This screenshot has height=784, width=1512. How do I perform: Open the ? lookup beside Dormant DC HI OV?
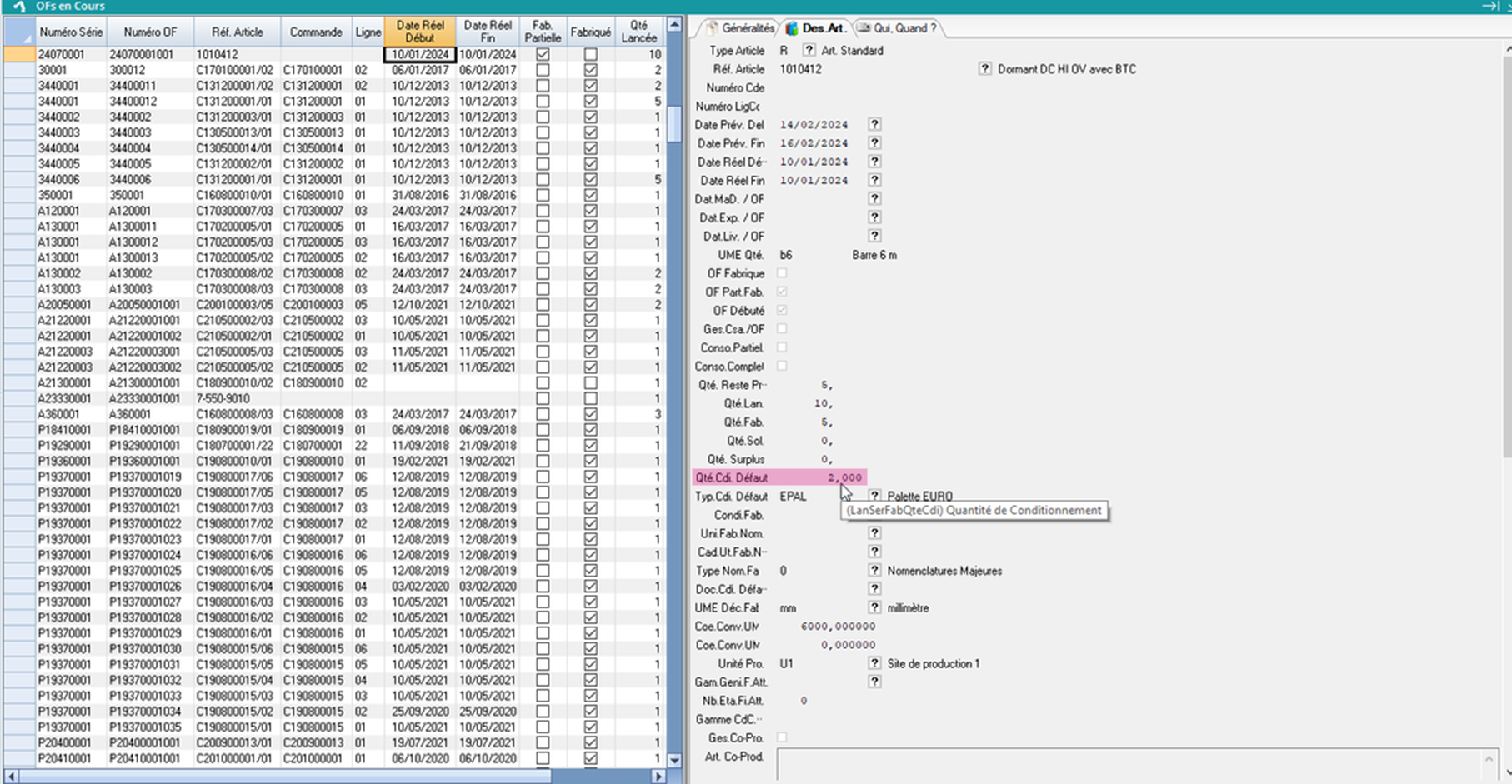pyautogui.click(x=984, y=69)
